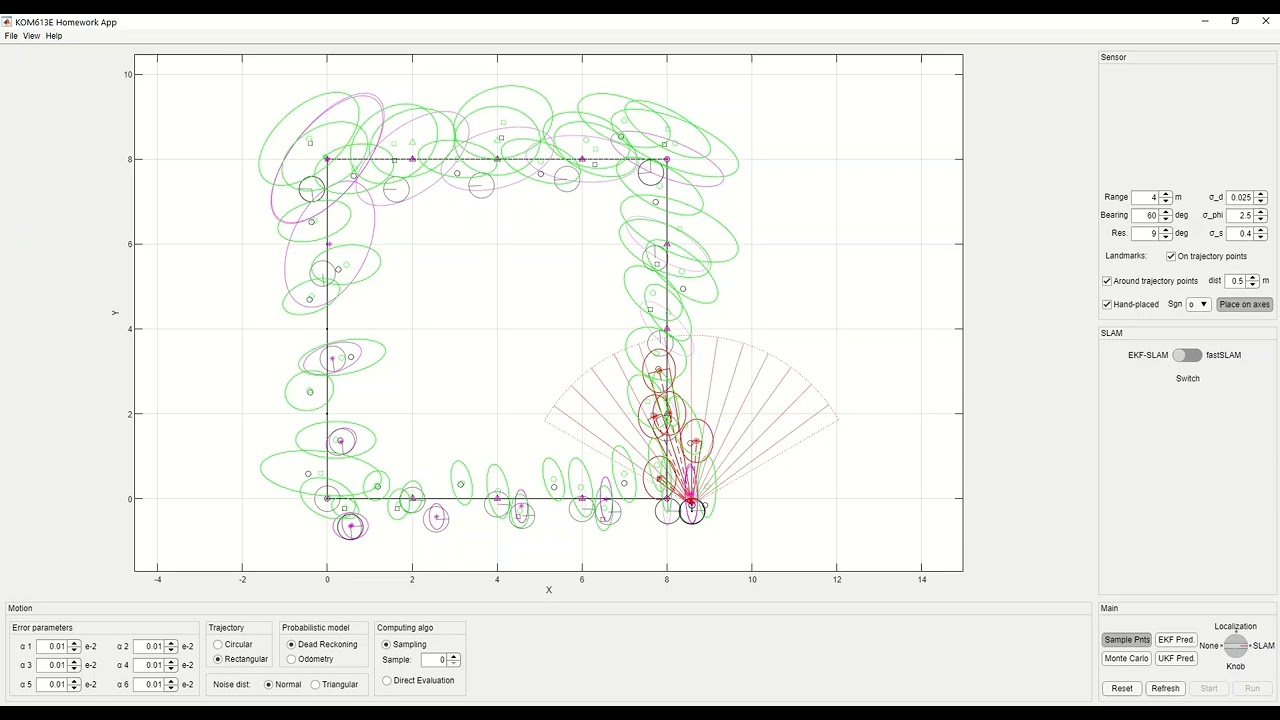Decrease α 2 error parameter with down arrow

[x=171, y=650]
